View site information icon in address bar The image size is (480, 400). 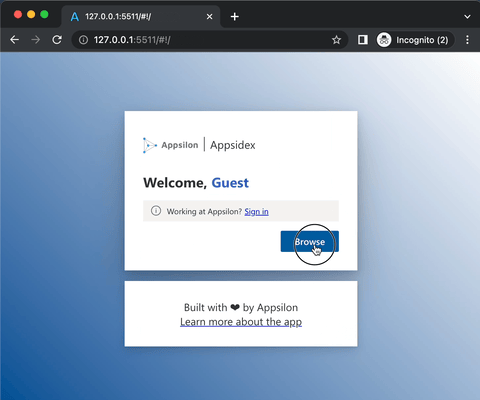pyautogui.click(x=83, y=40)
